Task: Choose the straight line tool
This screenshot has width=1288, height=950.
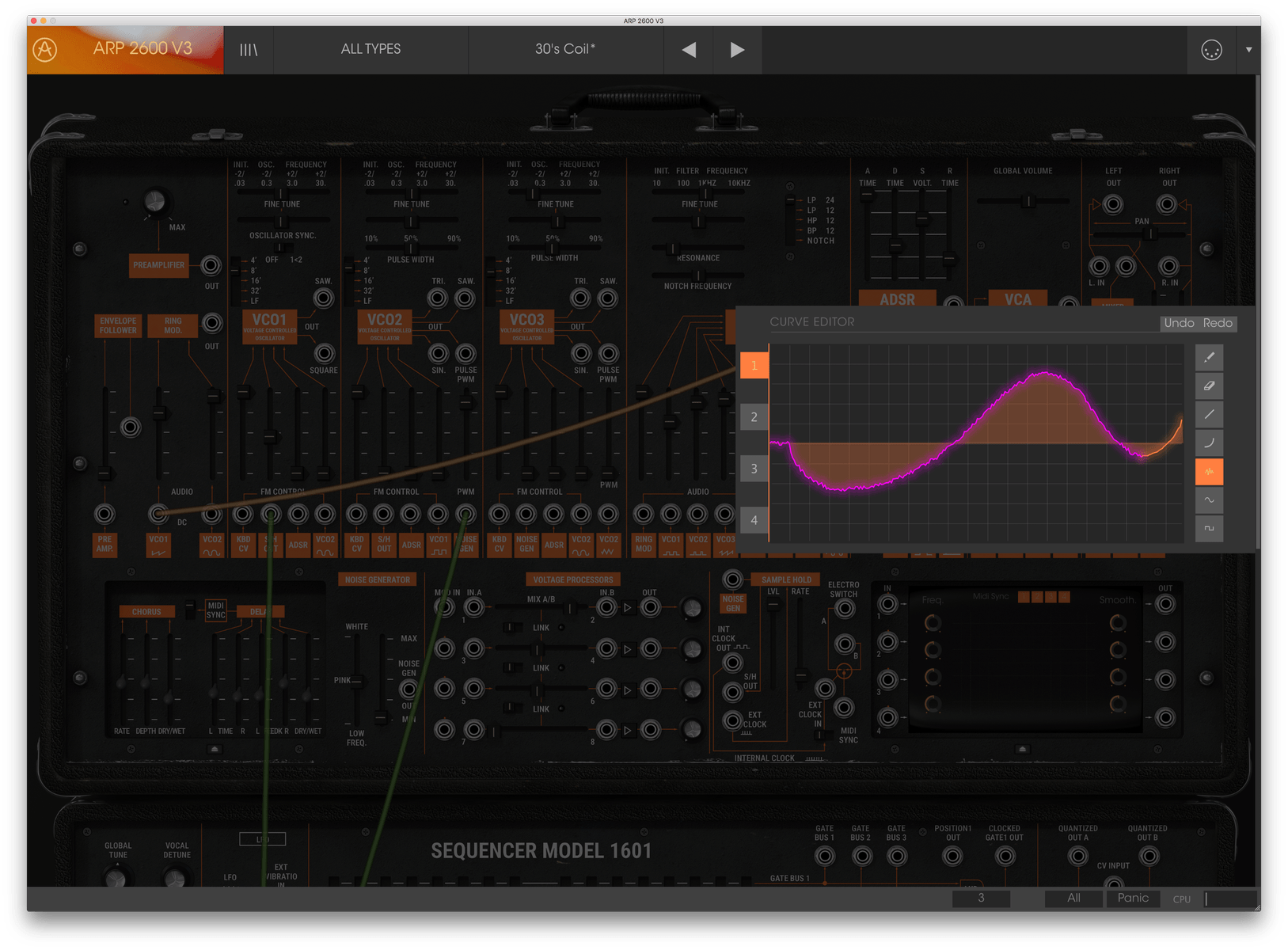Action: [x=1209, y=415]
